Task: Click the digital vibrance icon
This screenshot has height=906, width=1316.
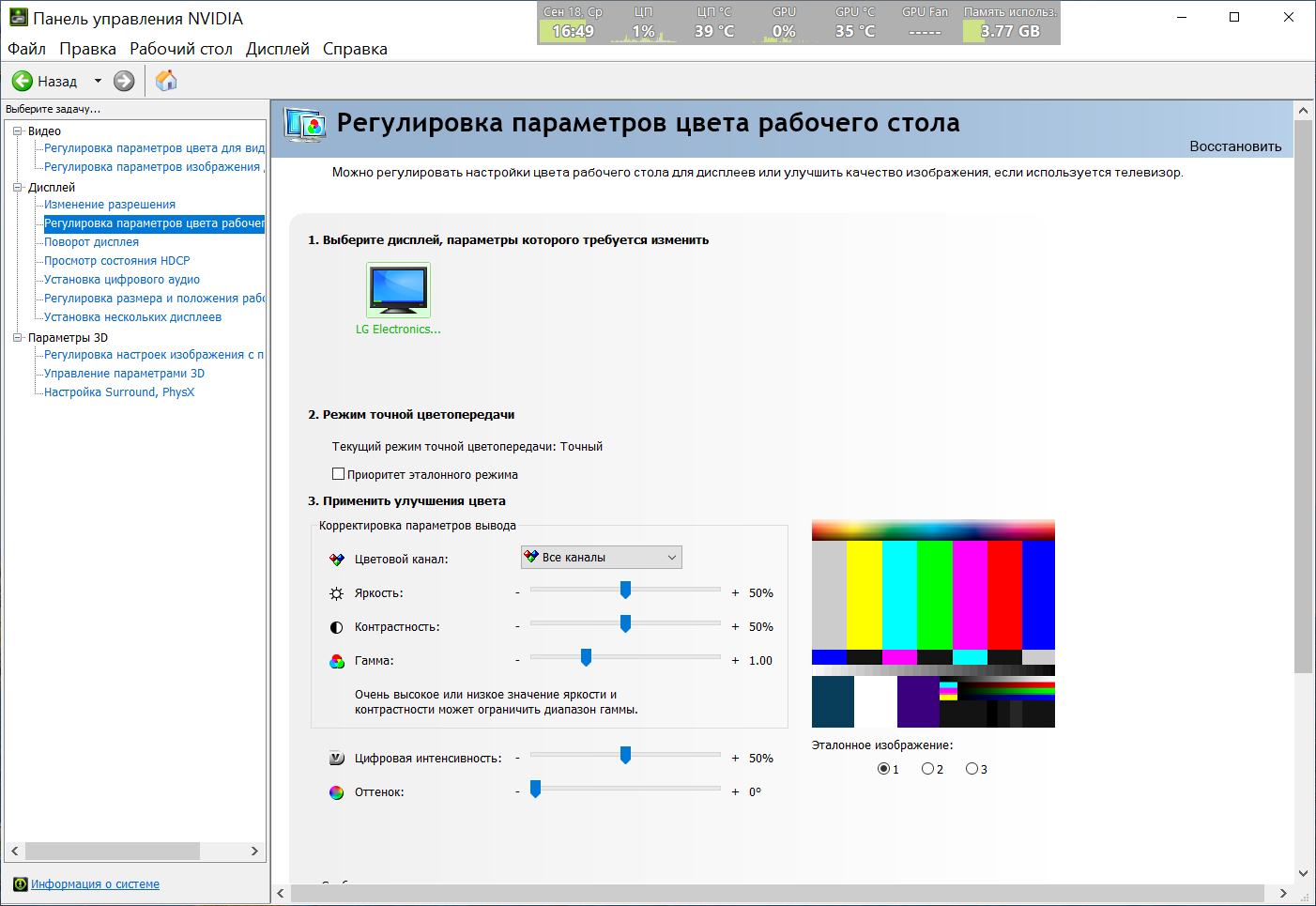Action: coord(337,759)
